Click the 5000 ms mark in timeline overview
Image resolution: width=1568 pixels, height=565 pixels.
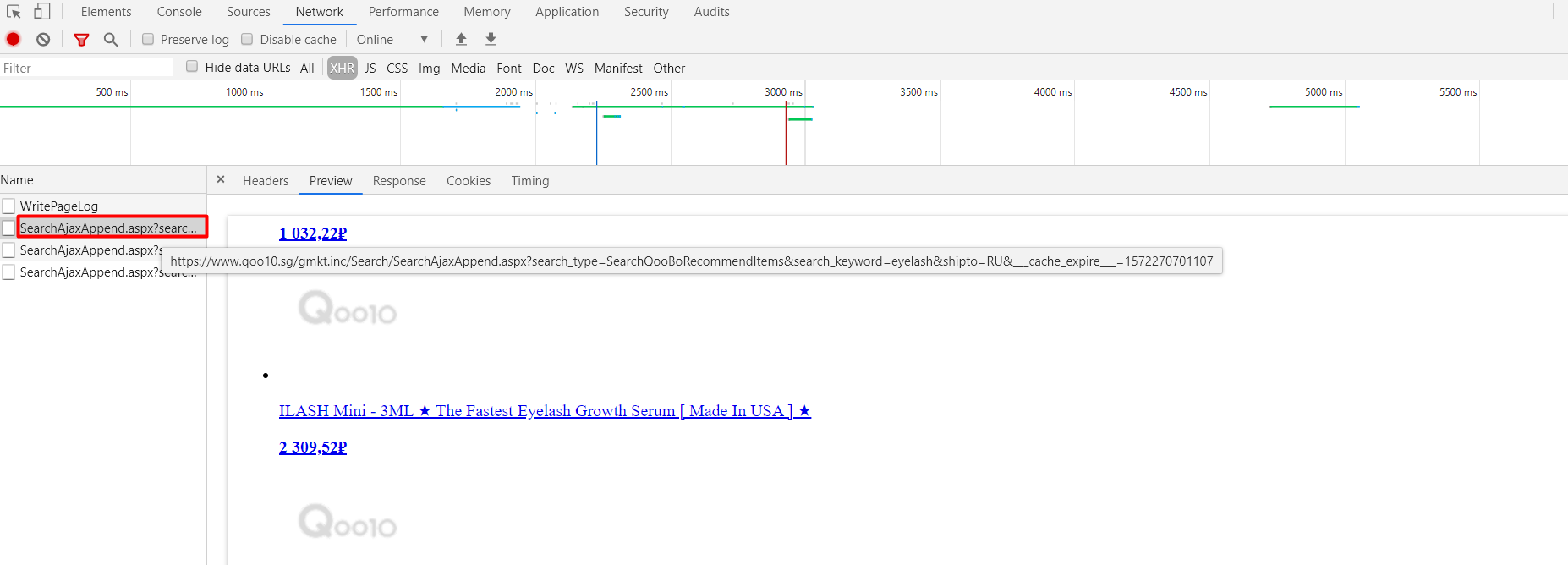[1324, 92]
